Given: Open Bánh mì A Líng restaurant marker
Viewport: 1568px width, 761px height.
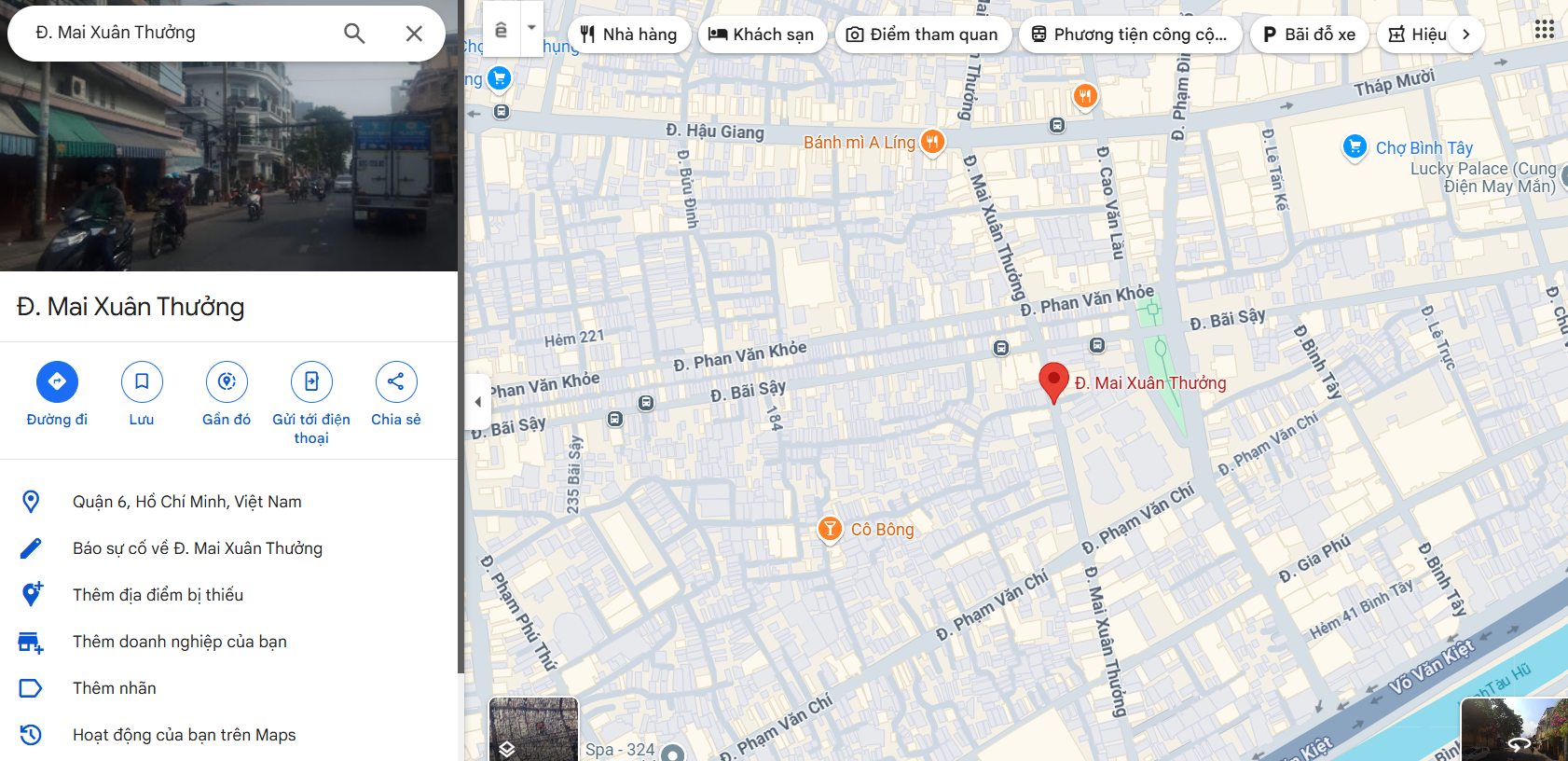Looking at the screenshot, I should point(932,142).
